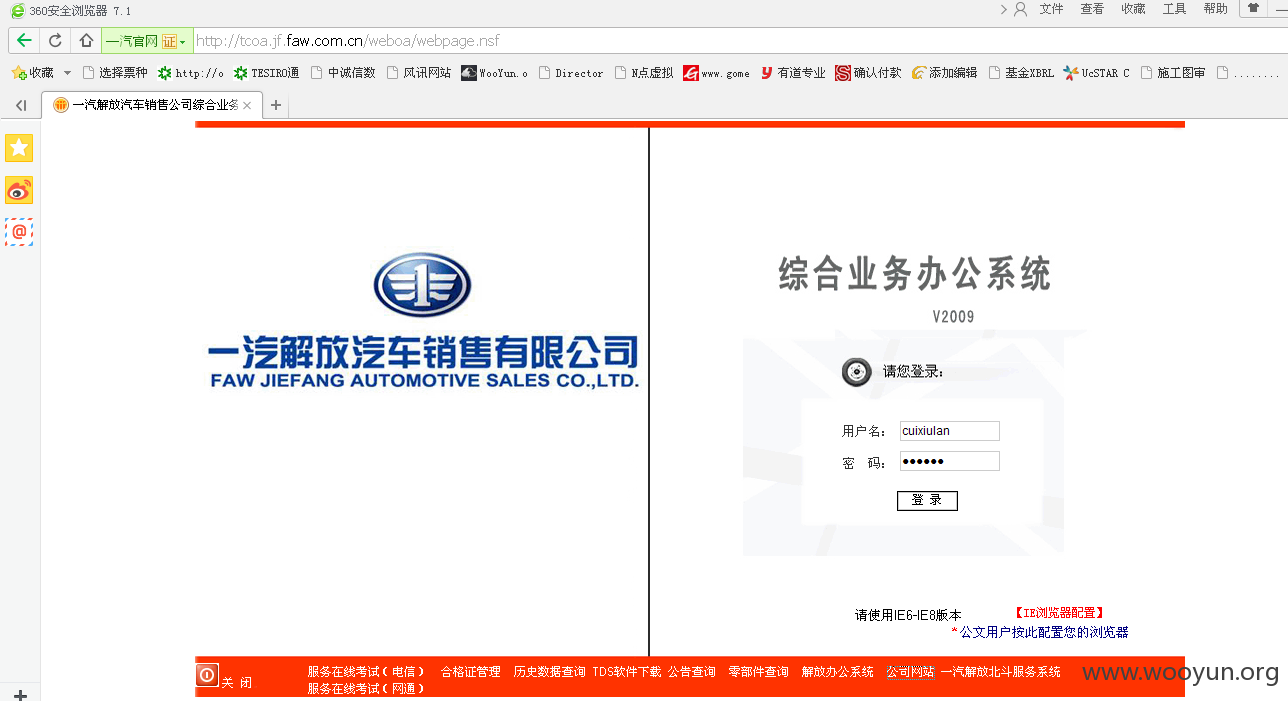Open the 解放办公系统 link
Viewport: 1288px width, 701px height.
pyautogui.click(x=837, y=672)
